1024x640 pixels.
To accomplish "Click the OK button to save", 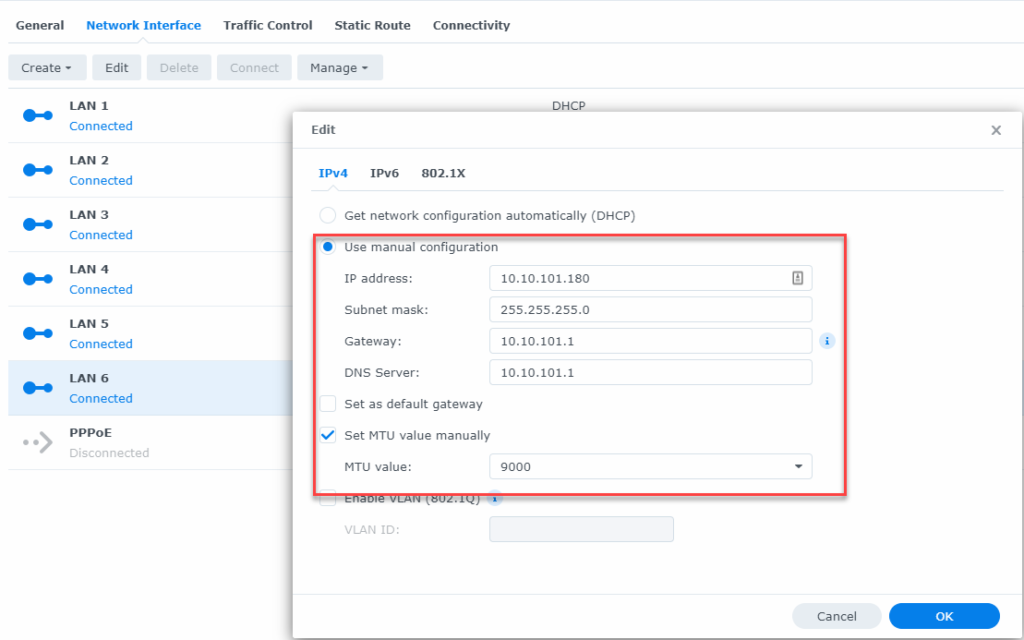I will coord(943,616).
